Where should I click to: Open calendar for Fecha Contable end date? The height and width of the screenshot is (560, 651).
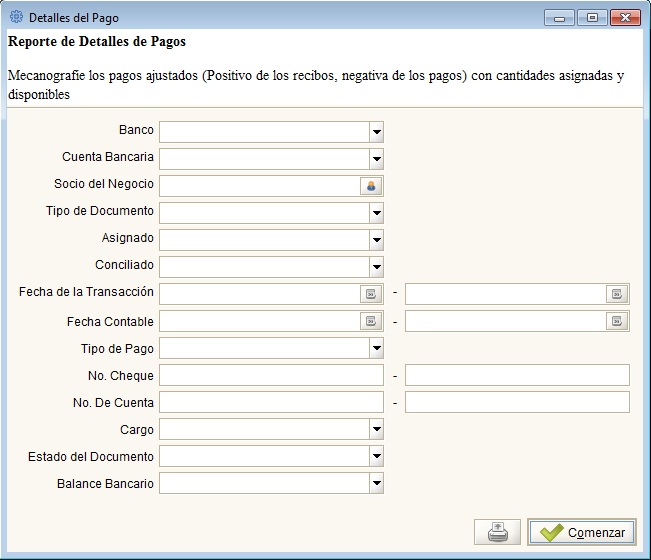click(617, 321)
